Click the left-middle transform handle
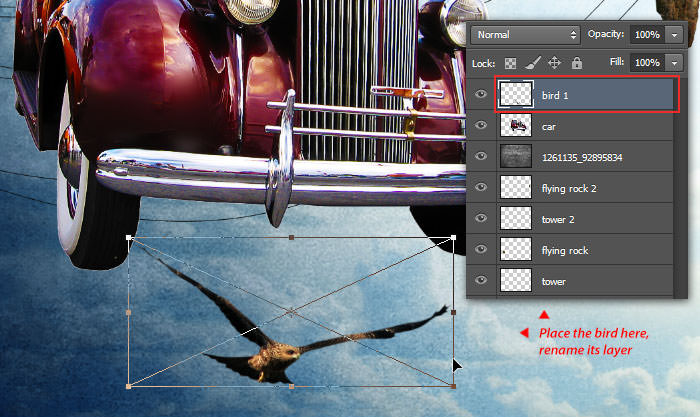 point(129,313)
